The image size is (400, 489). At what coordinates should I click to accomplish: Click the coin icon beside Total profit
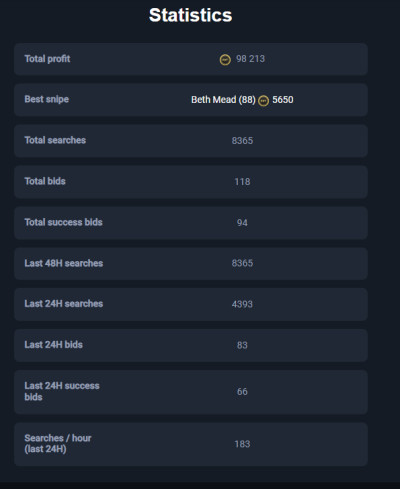click(225, 60)
